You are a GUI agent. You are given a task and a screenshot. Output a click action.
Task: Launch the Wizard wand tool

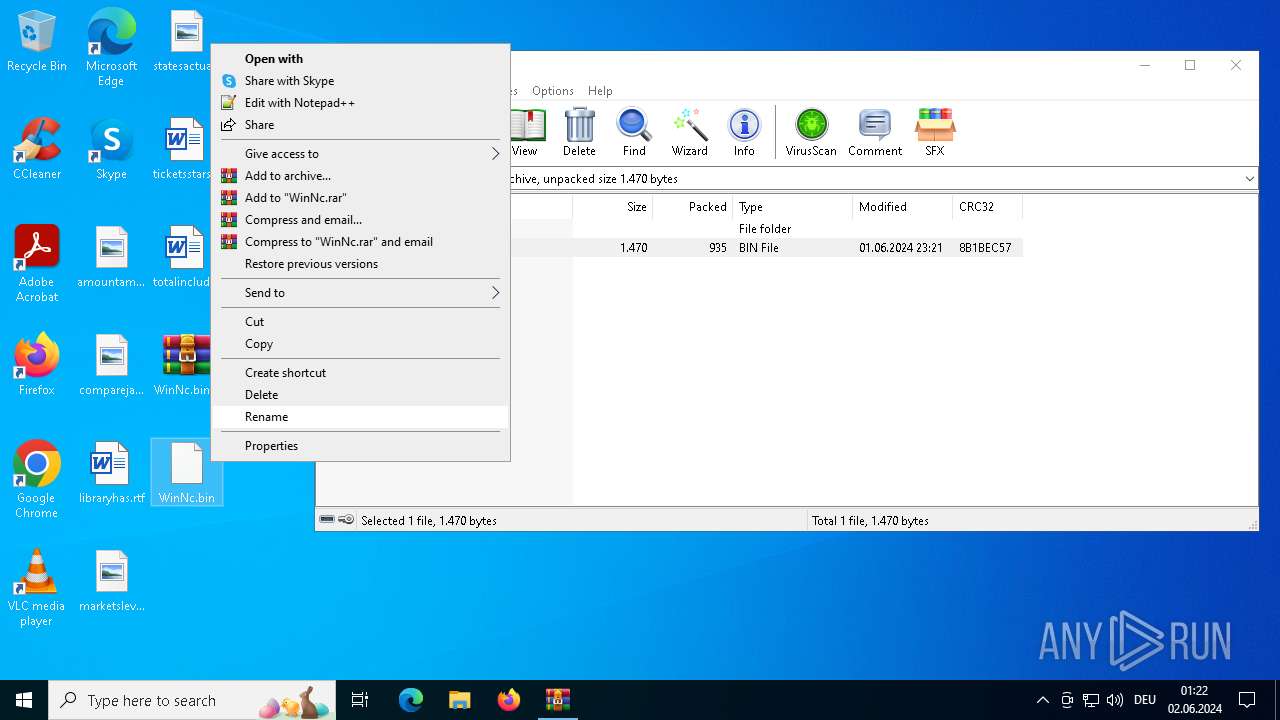point(689,132)
